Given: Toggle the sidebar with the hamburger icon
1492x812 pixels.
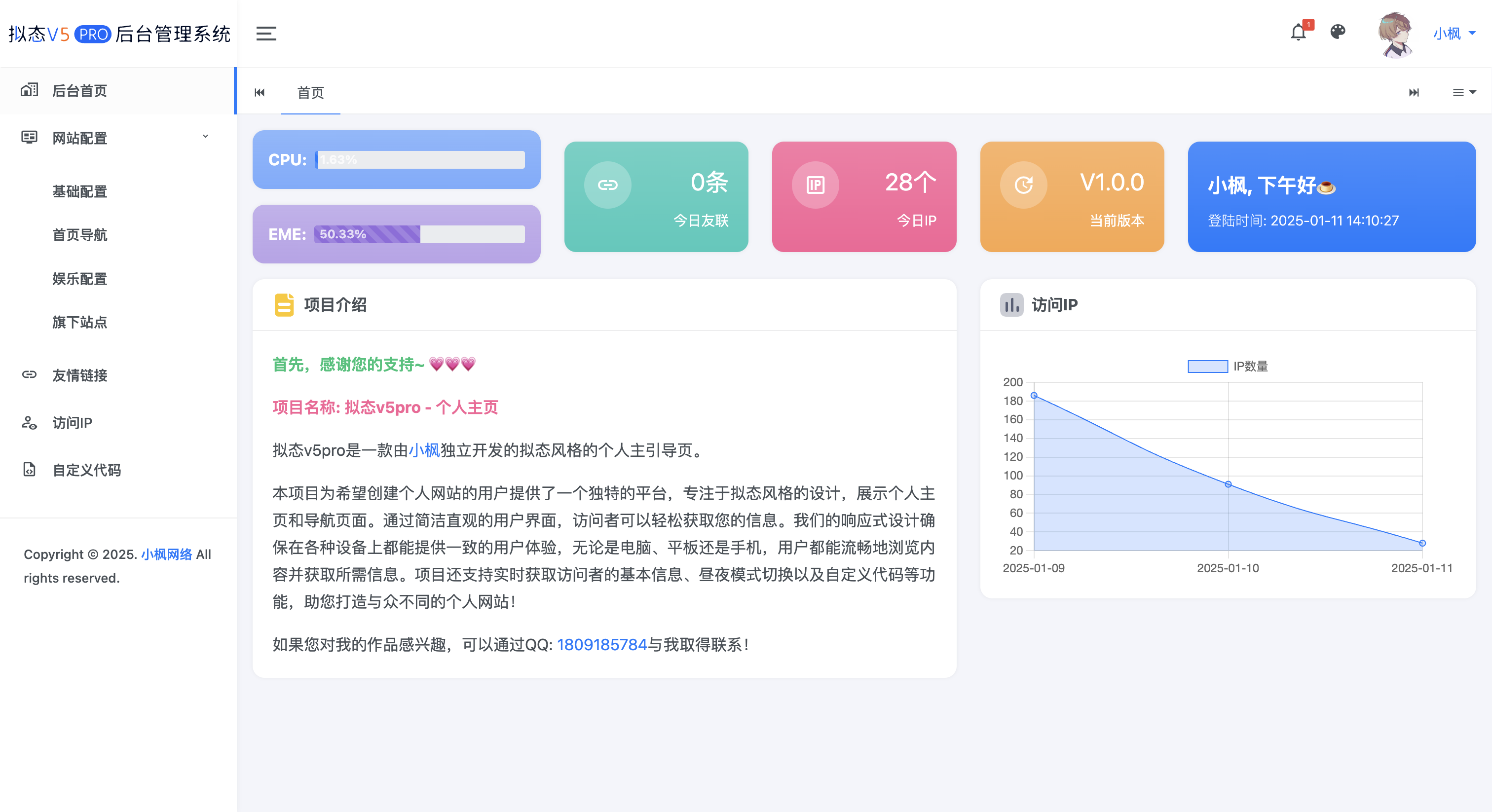Looking at the screenshot, I should 266,34.
